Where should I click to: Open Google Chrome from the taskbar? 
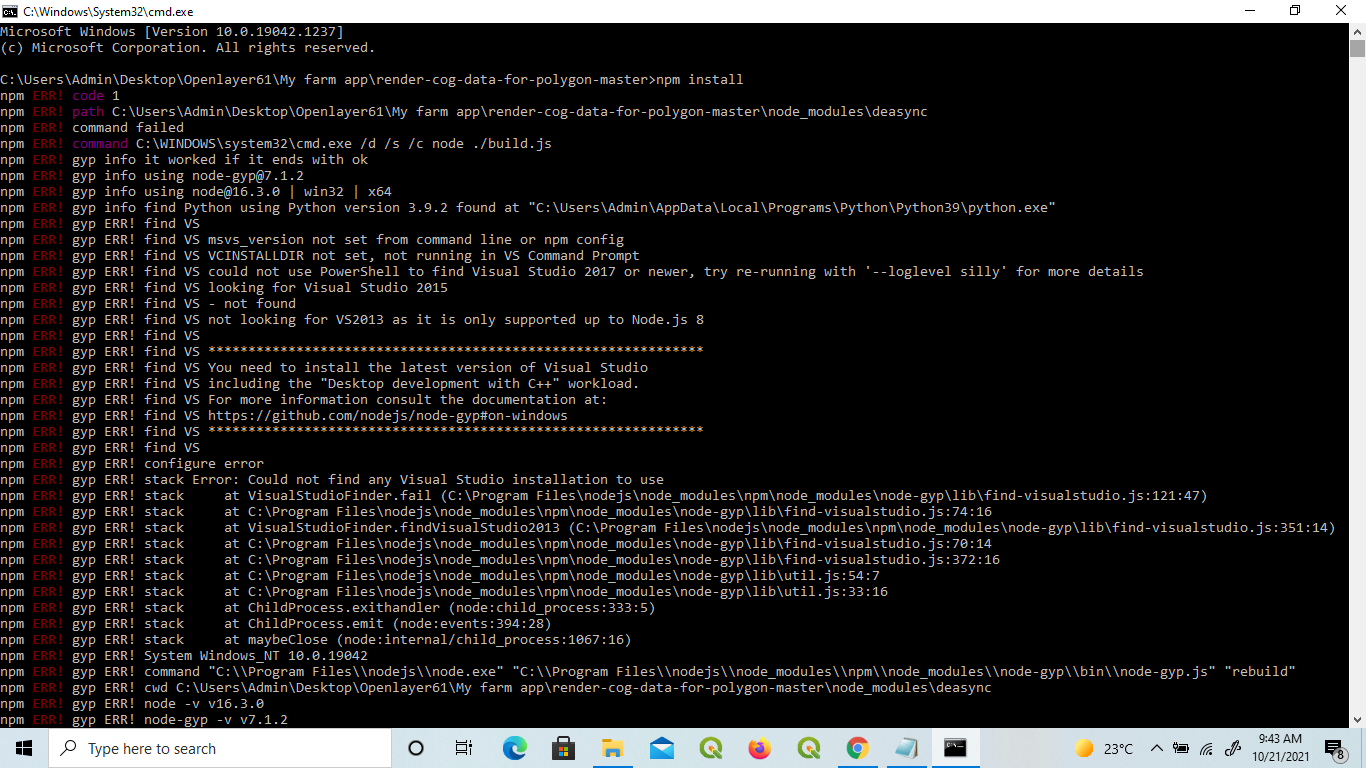[x=857, y=748]
